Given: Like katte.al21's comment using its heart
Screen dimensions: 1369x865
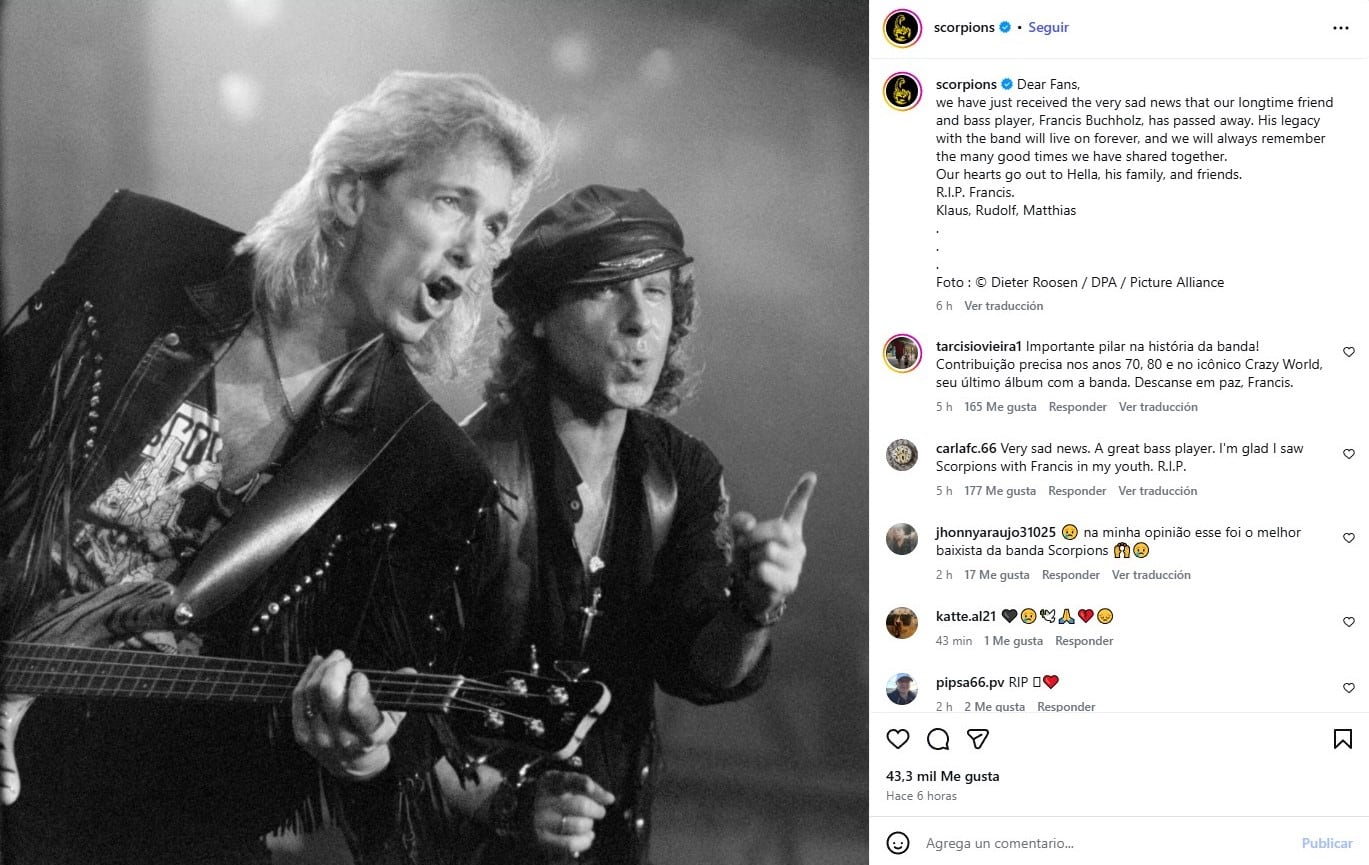Looking at the screenshot, I should click(1348, 621).
